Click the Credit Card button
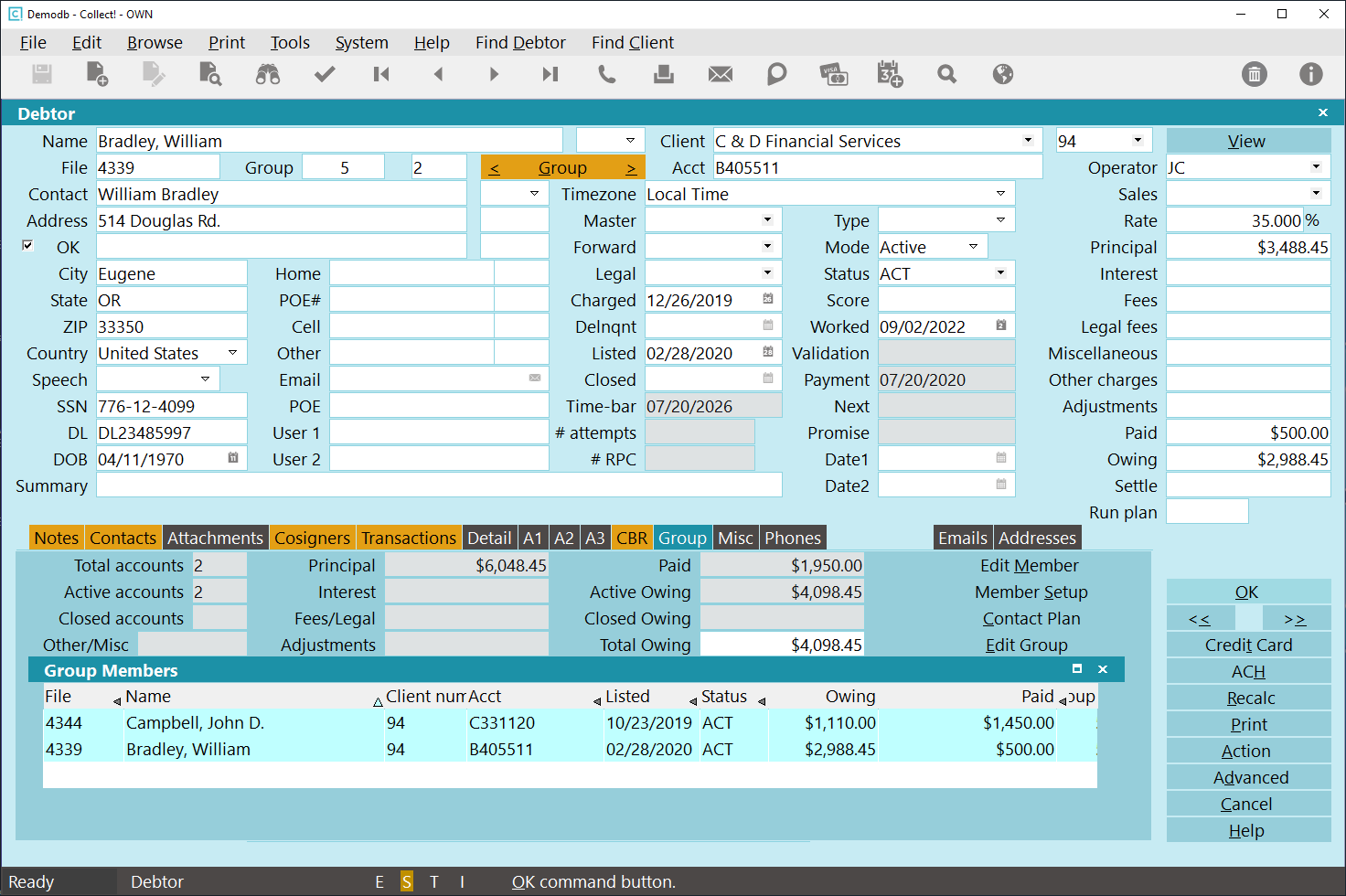1346x896 pixels. (1248, 645)
